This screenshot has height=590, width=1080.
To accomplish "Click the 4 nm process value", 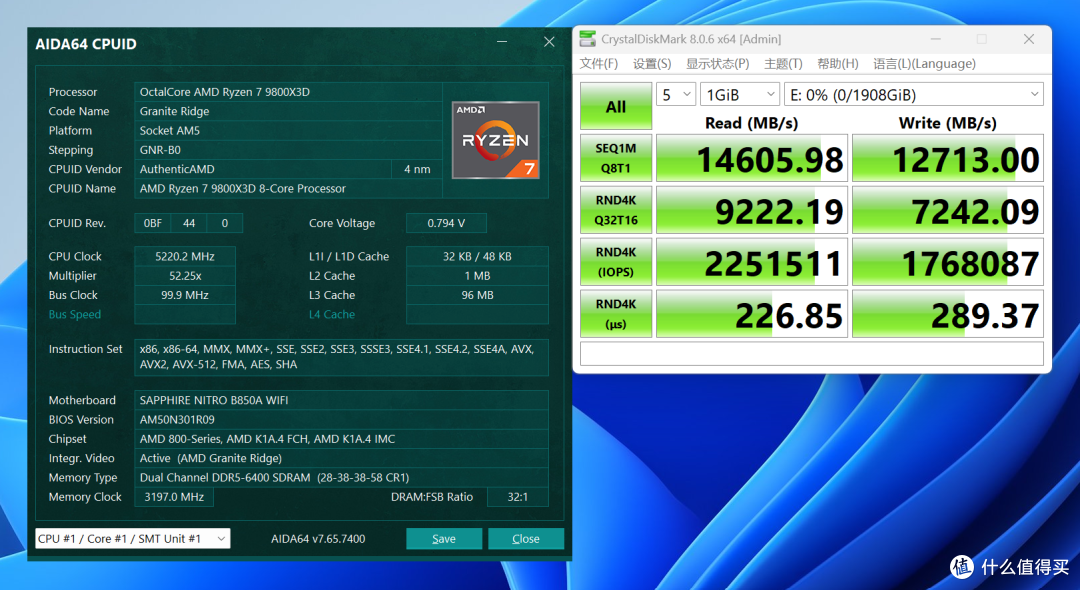I will click(x=417, y=169).
